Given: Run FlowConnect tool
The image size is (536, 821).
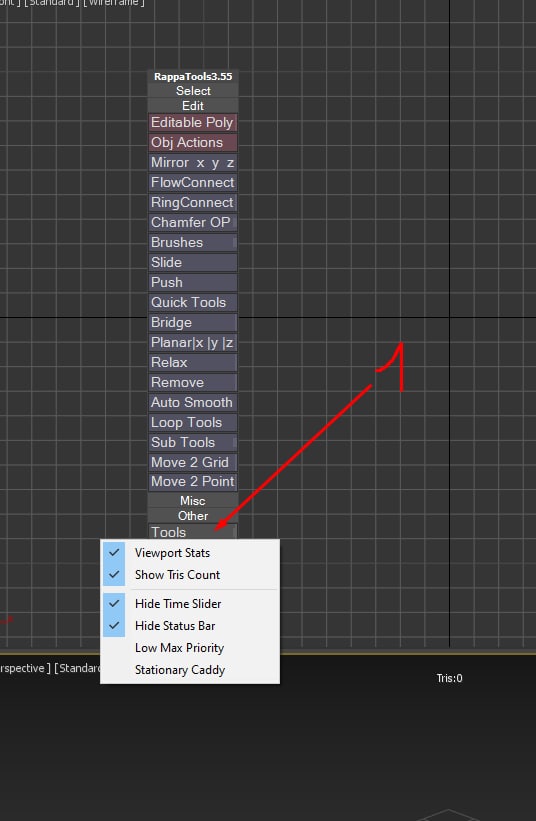Looking at the screenshot, I should pos(193,182).
